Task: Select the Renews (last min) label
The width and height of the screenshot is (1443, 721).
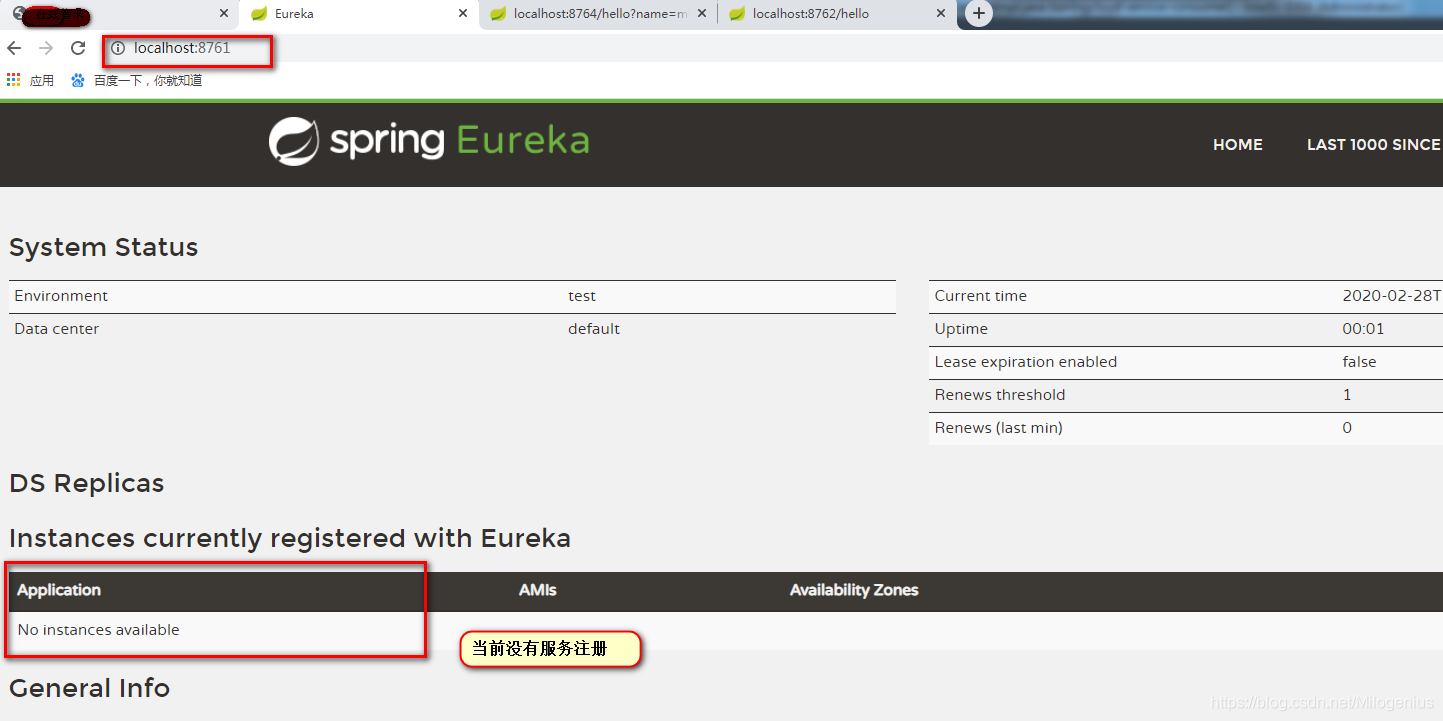Action: click(x=999, y=428)
